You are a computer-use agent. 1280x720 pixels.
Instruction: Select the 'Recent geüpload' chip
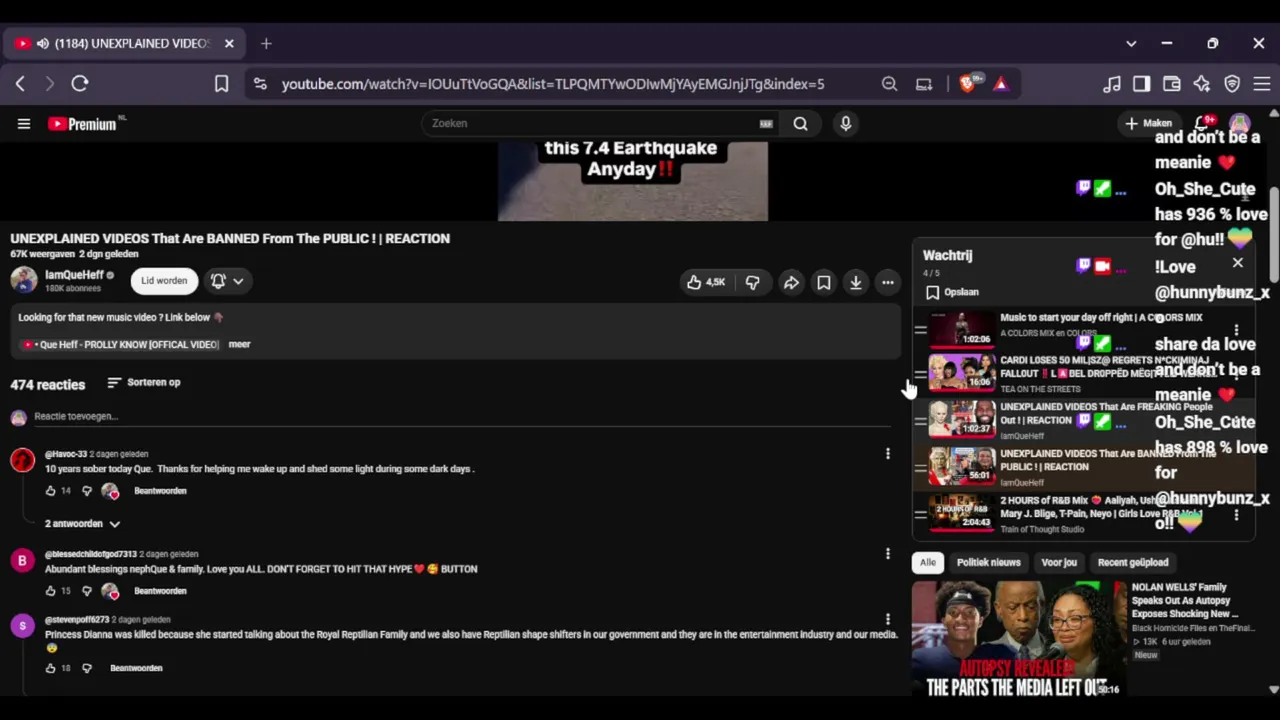(1133, 562)
